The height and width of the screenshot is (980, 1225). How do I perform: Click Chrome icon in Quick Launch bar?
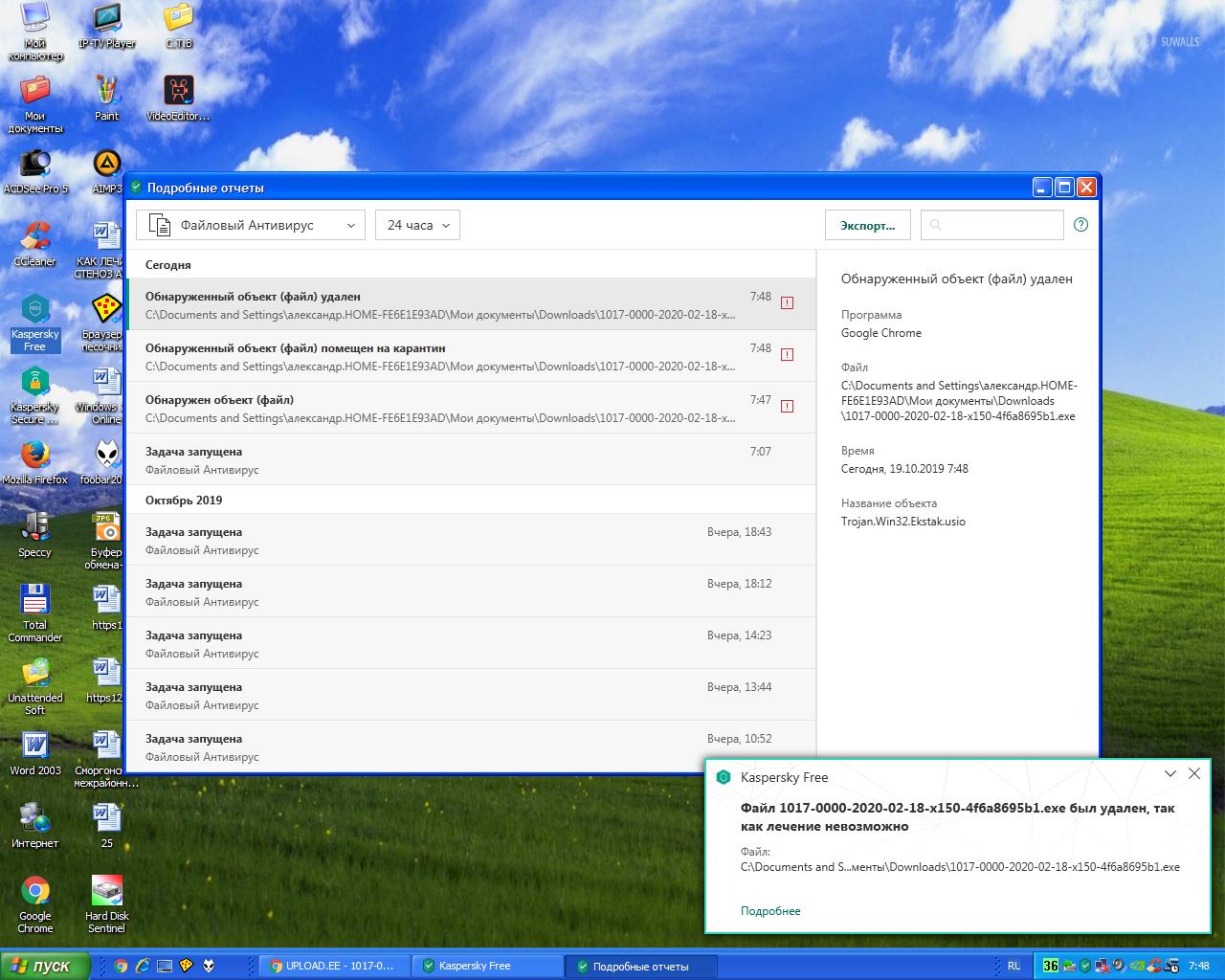[122, 966]
